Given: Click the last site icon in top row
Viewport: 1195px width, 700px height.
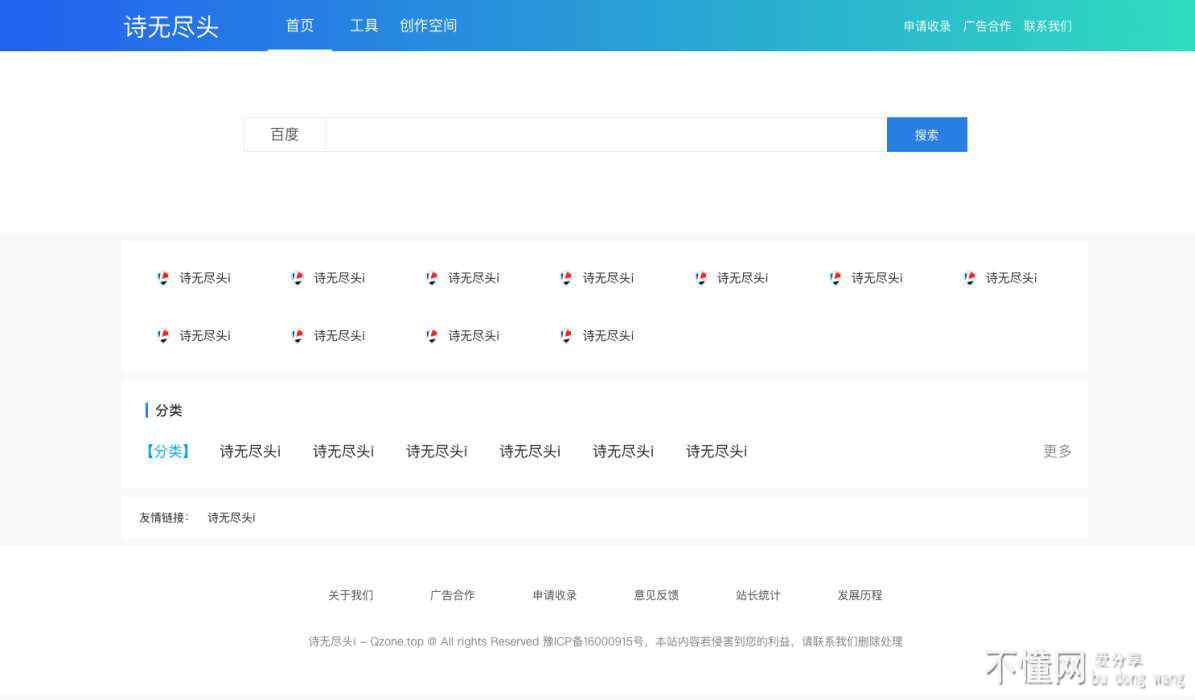Looking at the screenshot, I should coord(970,278).
